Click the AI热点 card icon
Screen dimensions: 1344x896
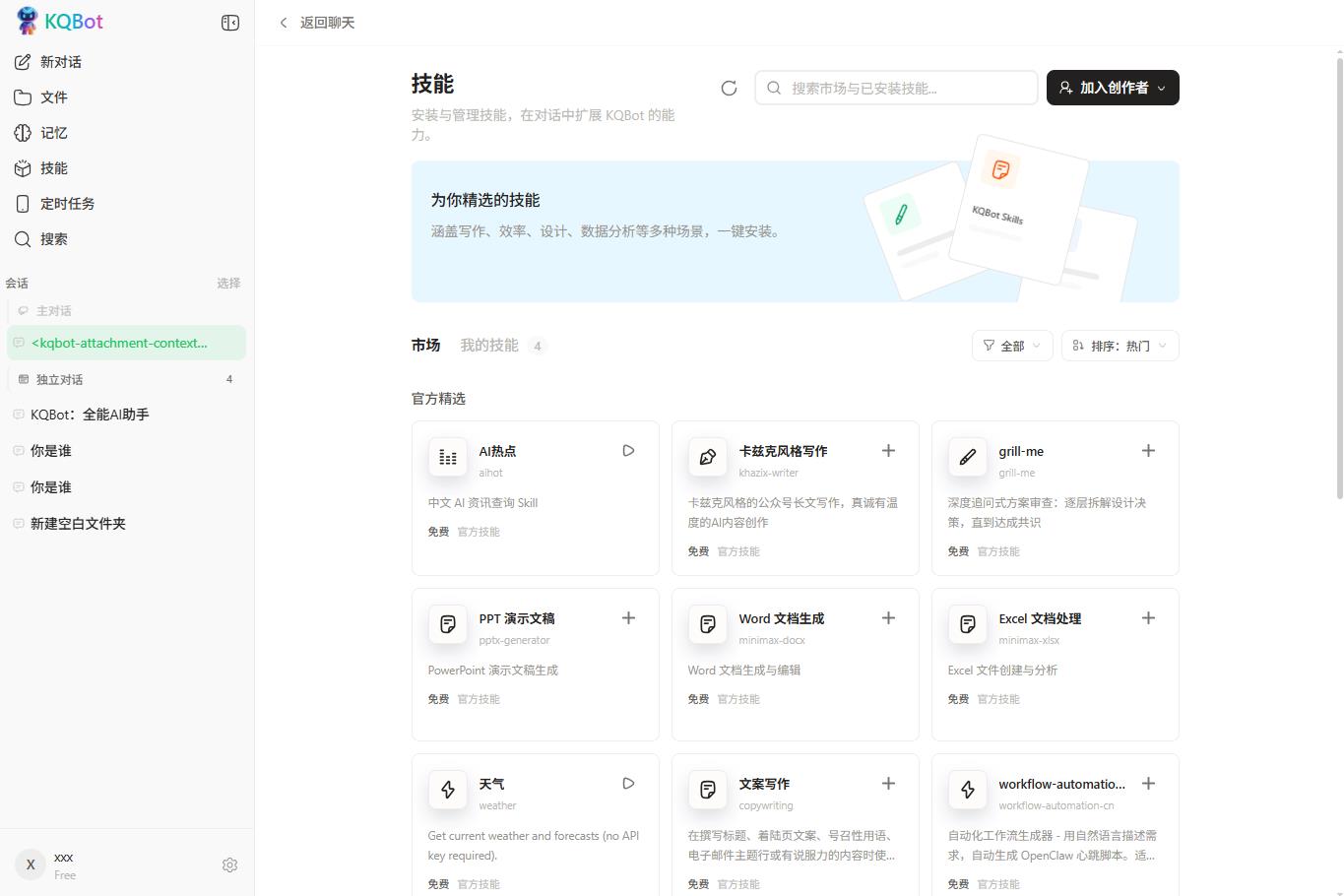(x=448, y=457)
